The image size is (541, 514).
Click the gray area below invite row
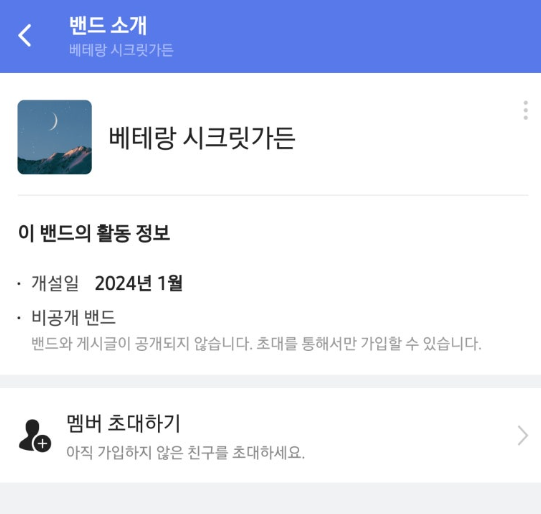pyautogui.click(x=270, y=498)
